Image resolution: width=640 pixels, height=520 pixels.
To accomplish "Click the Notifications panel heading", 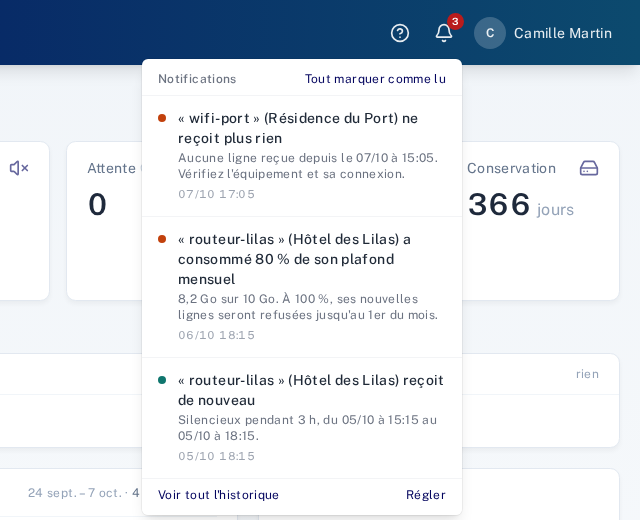I will (x=197, y=79).
